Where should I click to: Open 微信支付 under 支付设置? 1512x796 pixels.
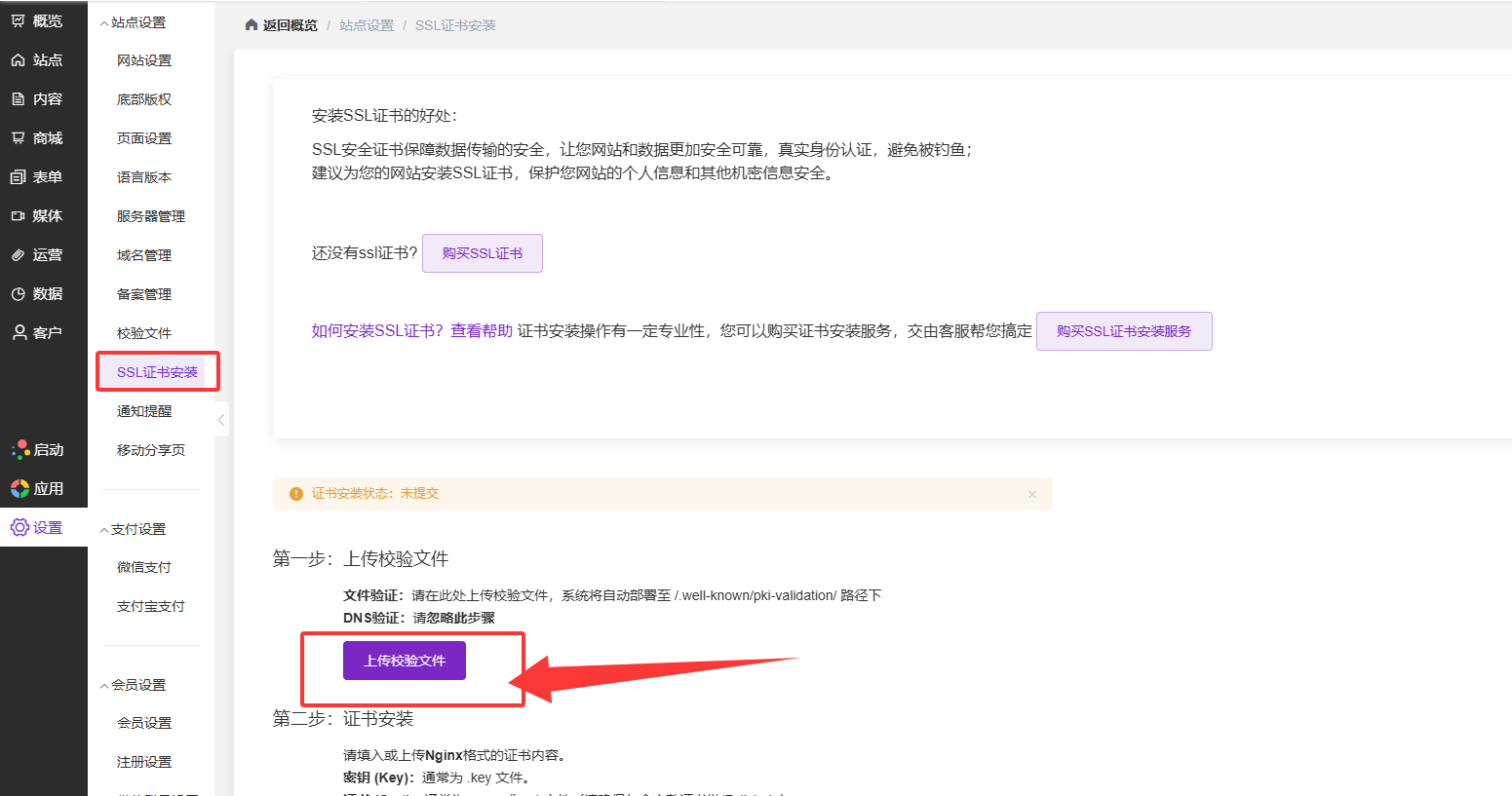pos(144,567)
